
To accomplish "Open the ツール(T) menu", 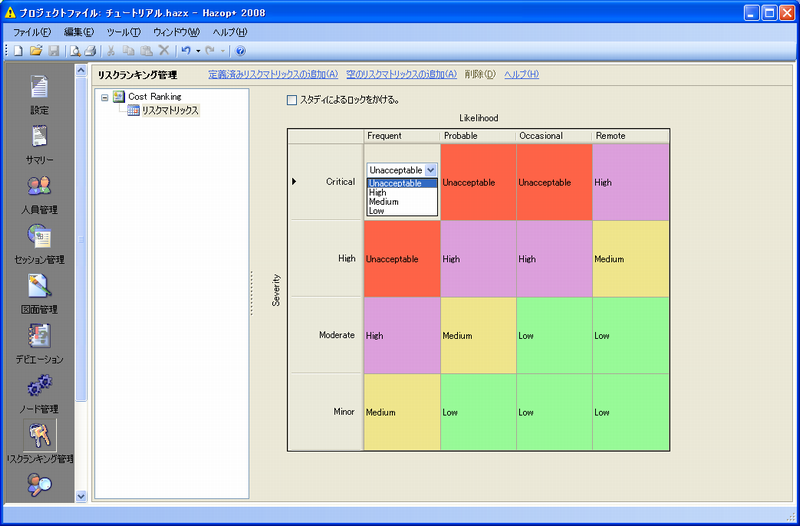I will [123, 32].
